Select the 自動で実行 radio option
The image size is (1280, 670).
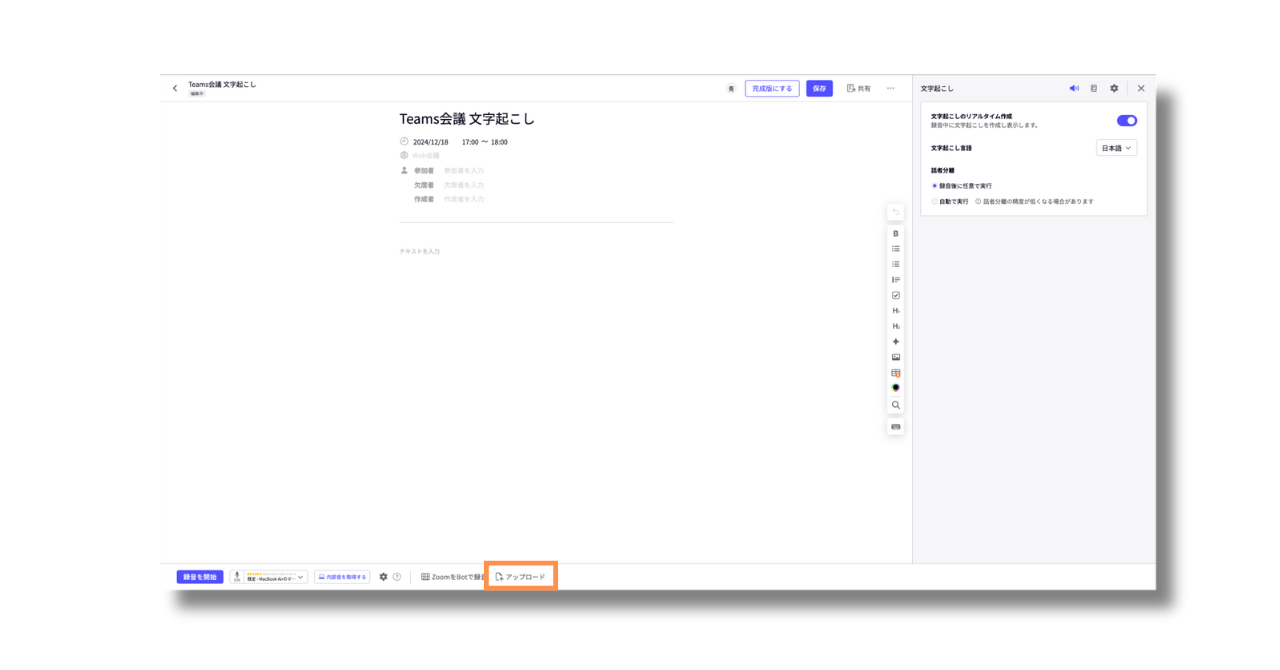[935, 201]
